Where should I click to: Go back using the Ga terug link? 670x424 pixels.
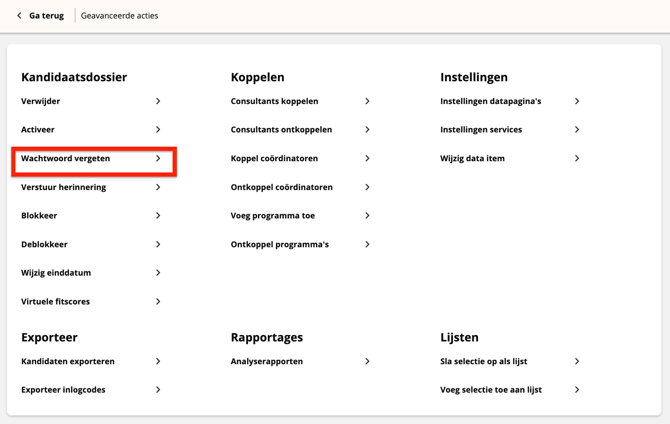point(46,16)
